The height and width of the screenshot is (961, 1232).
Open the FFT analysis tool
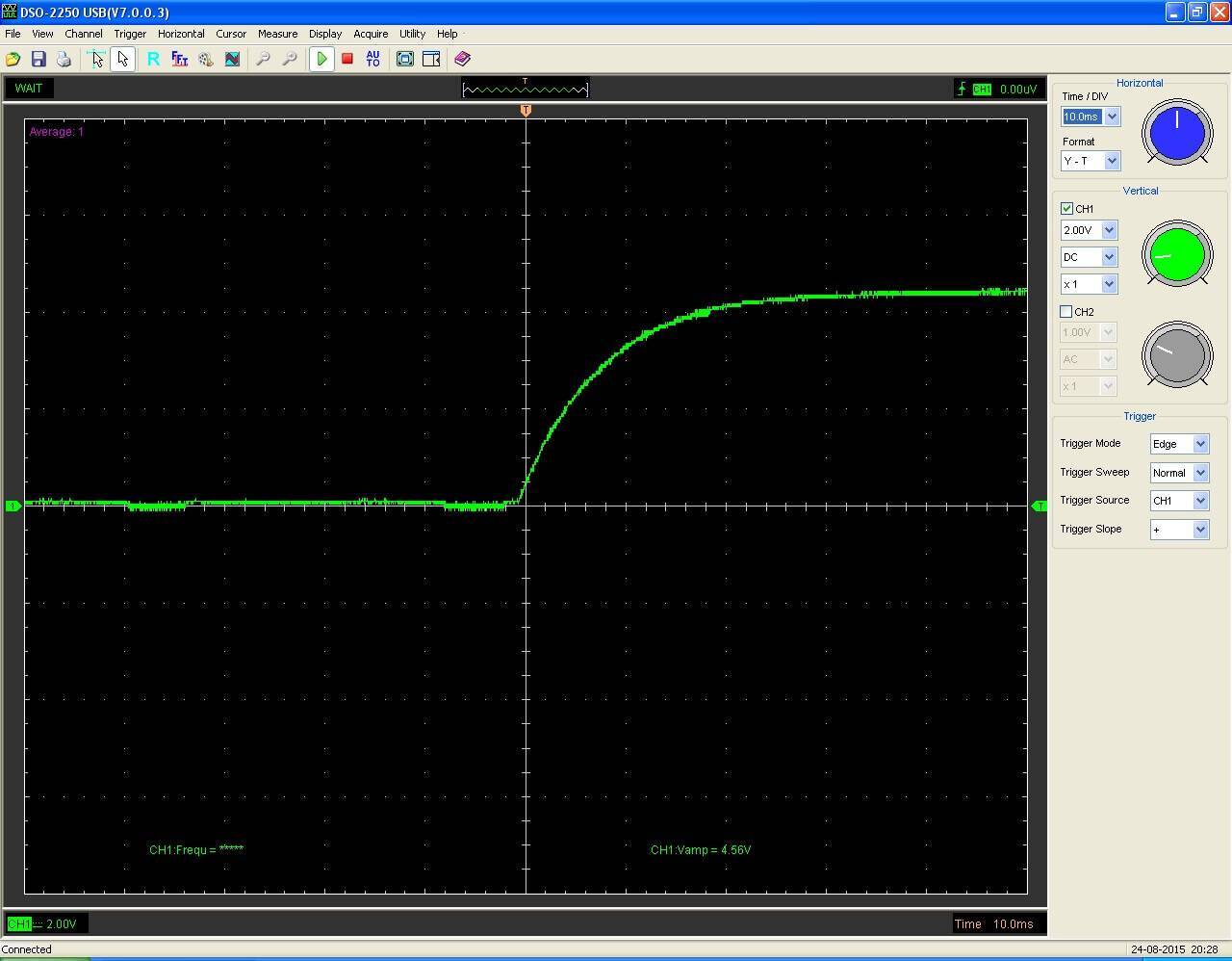point(179,59)
